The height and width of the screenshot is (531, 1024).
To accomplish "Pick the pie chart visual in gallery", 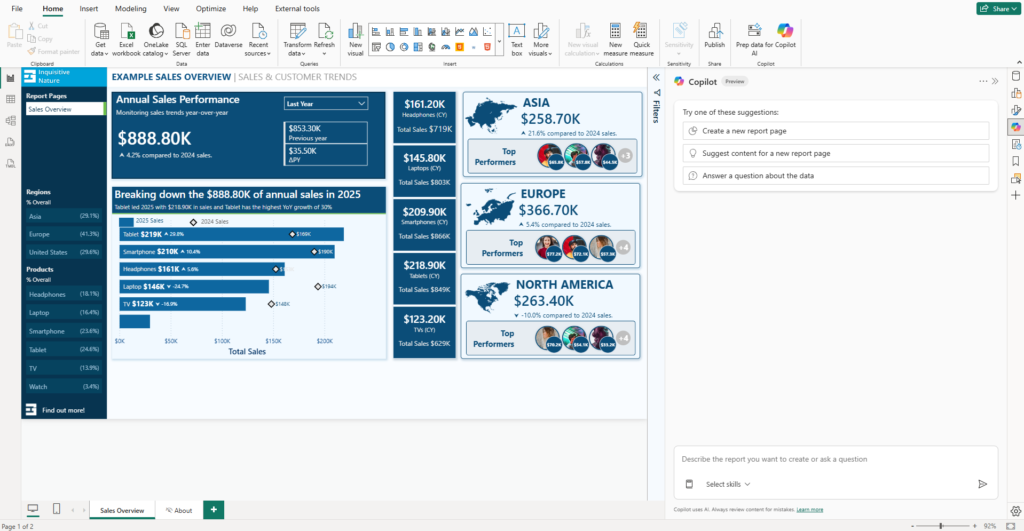I will click(x=390, y=47).
